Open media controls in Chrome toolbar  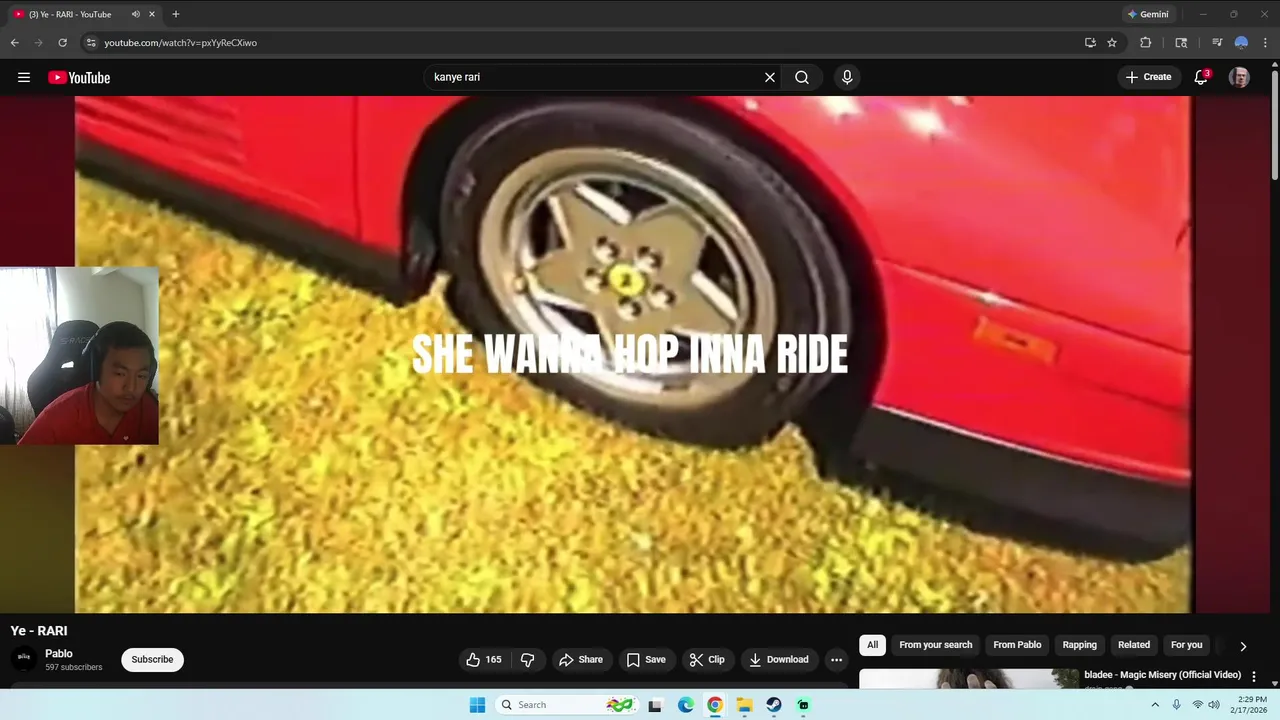click(x=1217, y=42)
